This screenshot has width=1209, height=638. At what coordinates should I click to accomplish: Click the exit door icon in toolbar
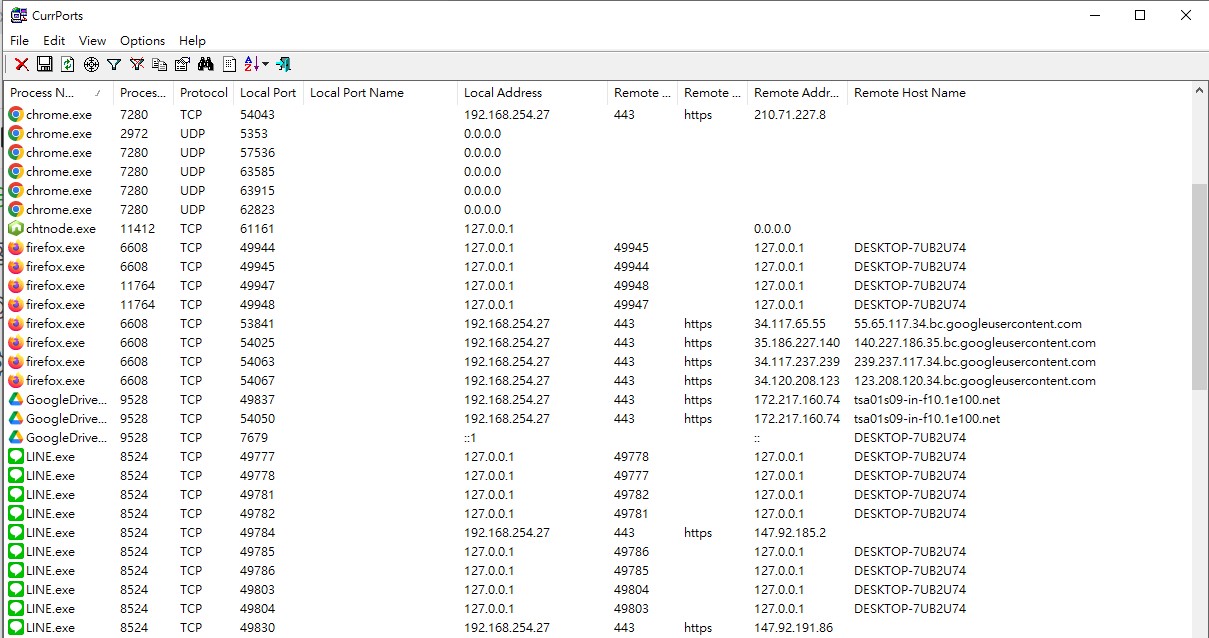coord(284,64)
